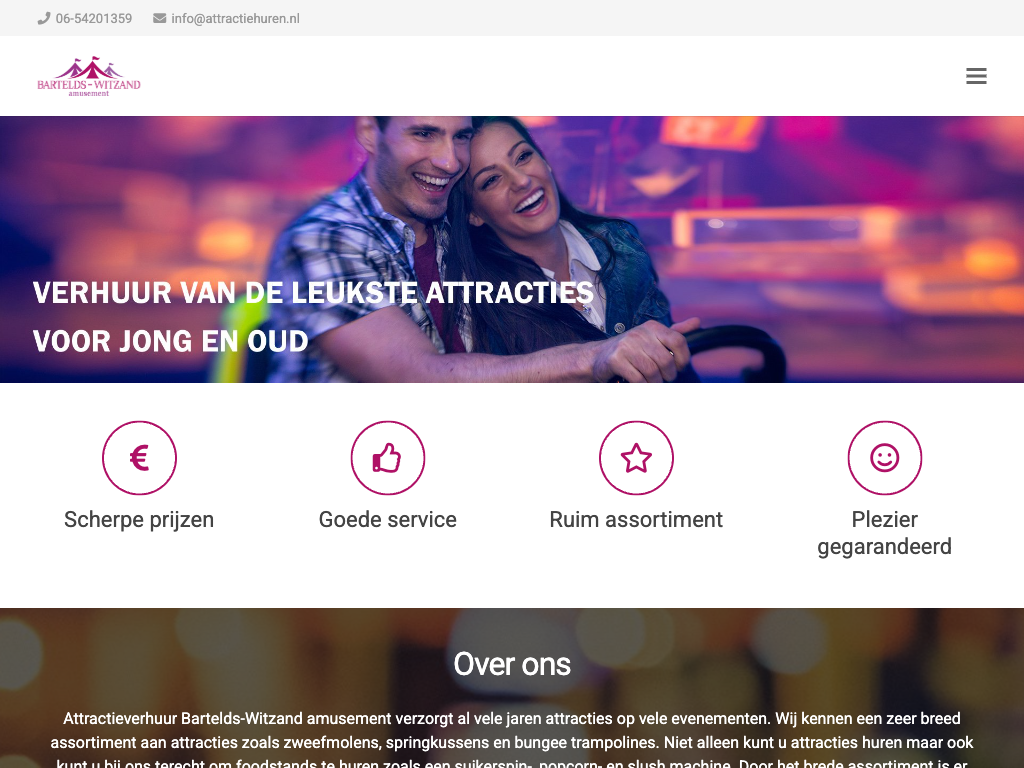Click the gray top contact bar
The image size is (1024, 768).
[x=512, y=18]
